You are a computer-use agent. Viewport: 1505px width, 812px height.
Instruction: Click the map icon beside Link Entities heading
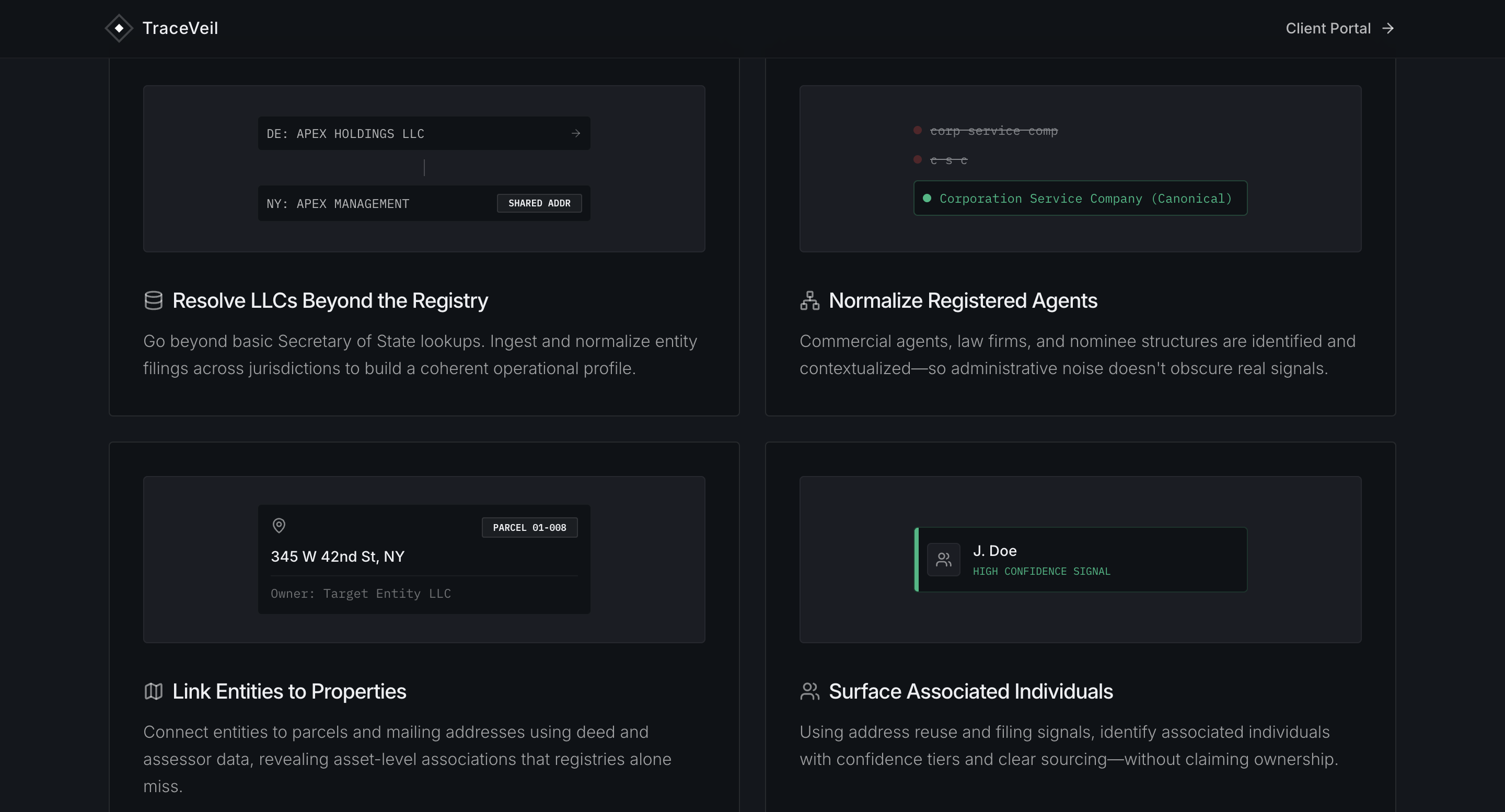tap(153, 691)
